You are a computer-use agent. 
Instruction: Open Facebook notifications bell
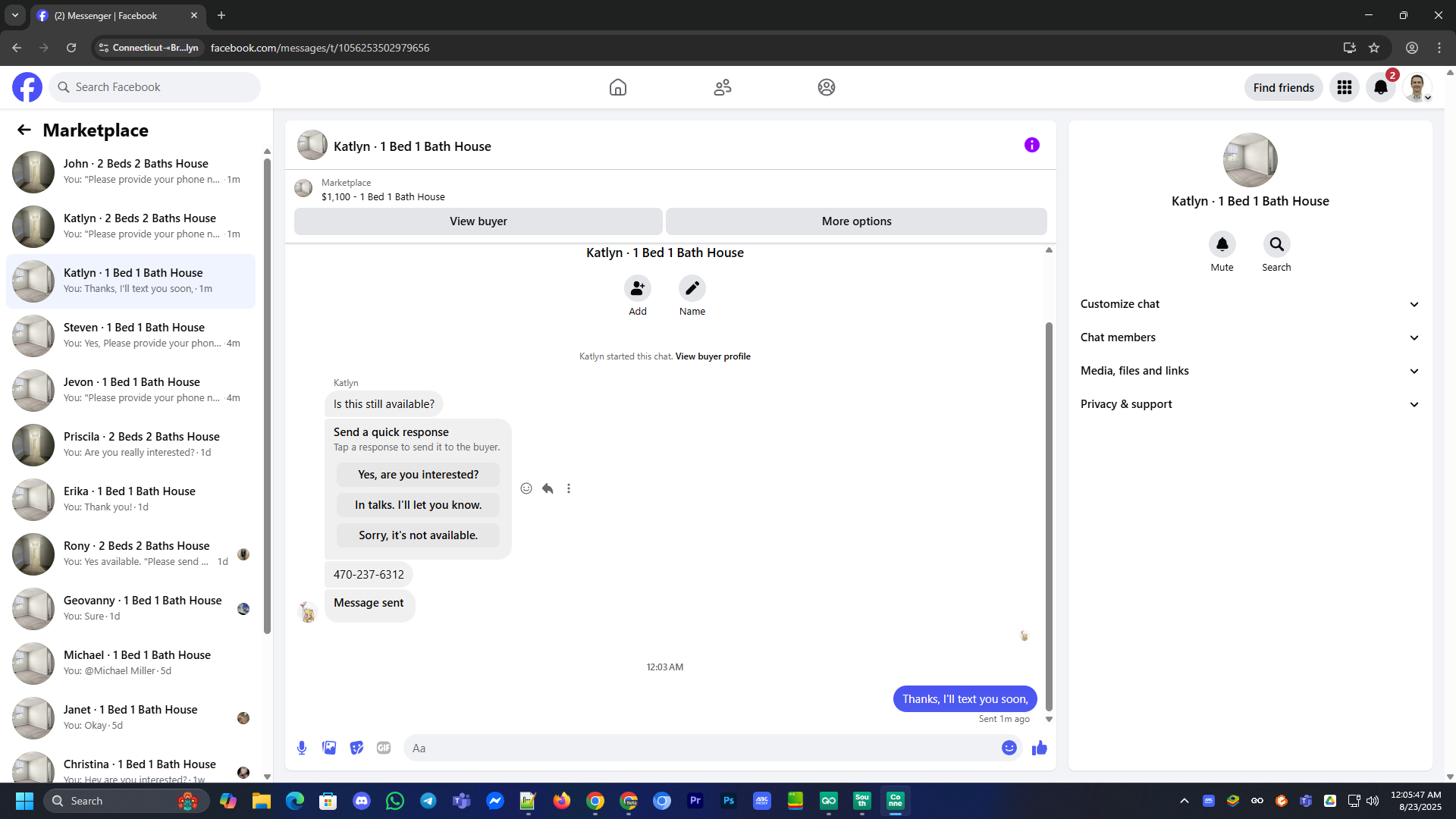(1380, 87)
